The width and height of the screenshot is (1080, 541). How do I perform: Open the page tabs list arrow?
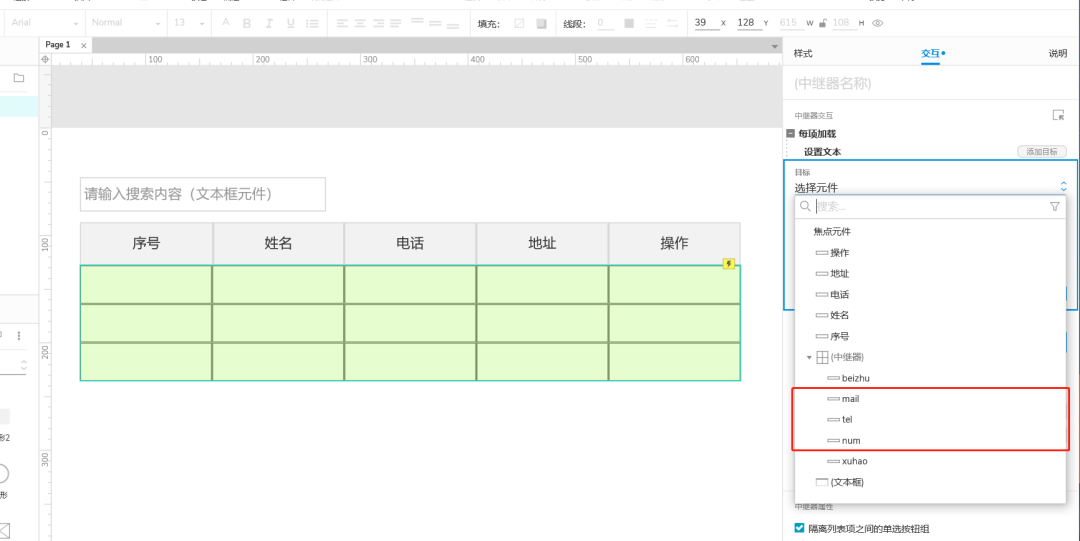click(x=774, y=46)
